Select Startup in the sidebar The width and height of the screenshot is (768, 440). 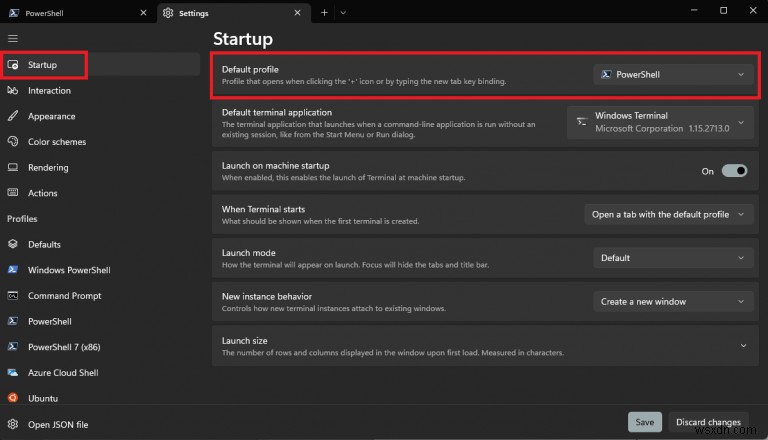(x=100, y=65)
